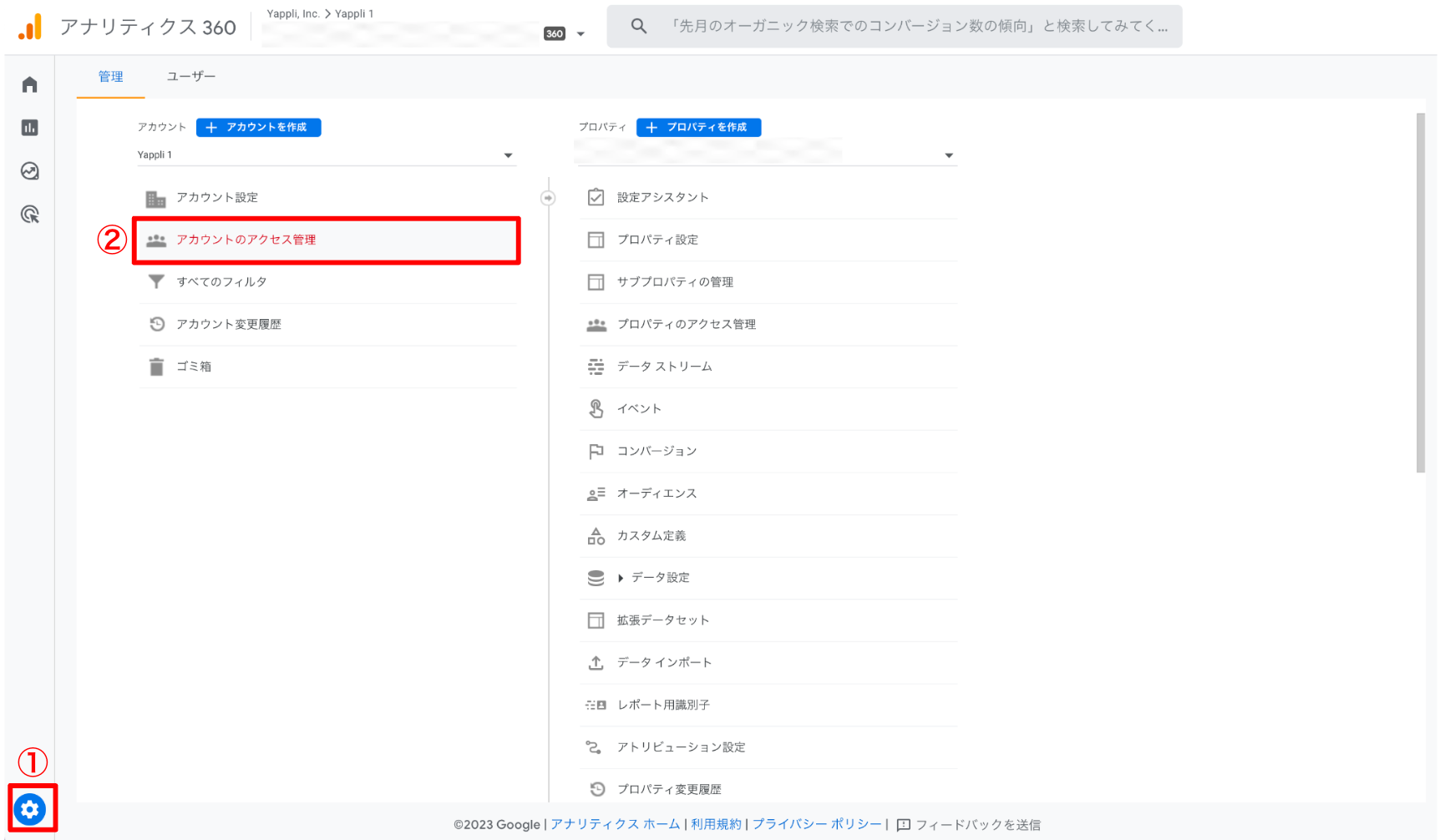The width and height of the screenshot is (1450, 840).
Task: Select すべてのフィルタ menu item
Action: 329,282
